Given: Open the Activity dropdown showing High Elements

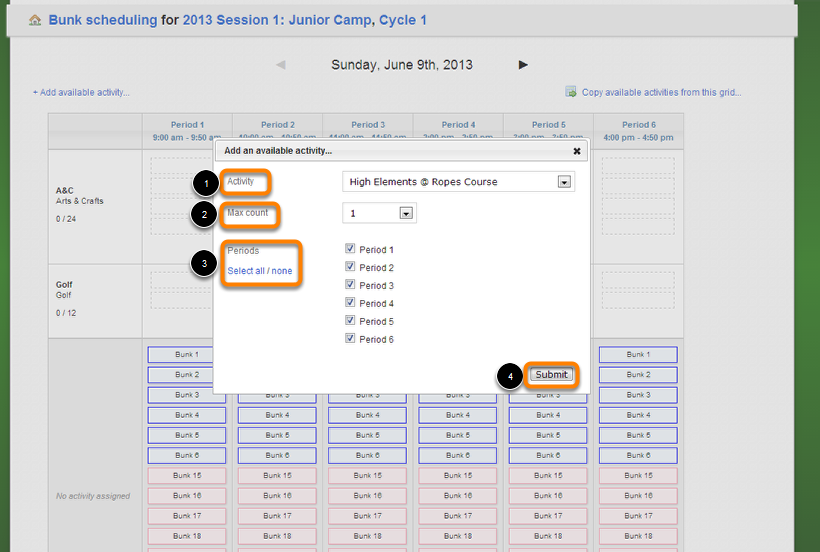Looking at the screenshot, I should pyautogui.click(x=458, y=182).
